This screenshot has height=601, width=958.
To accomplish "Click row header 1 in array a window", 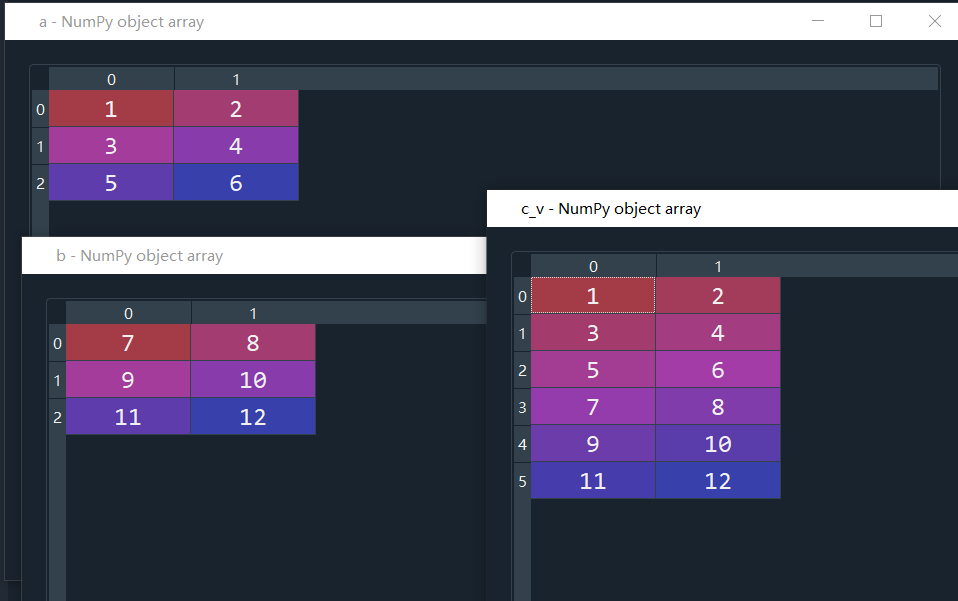I will [x=40, y=145].
